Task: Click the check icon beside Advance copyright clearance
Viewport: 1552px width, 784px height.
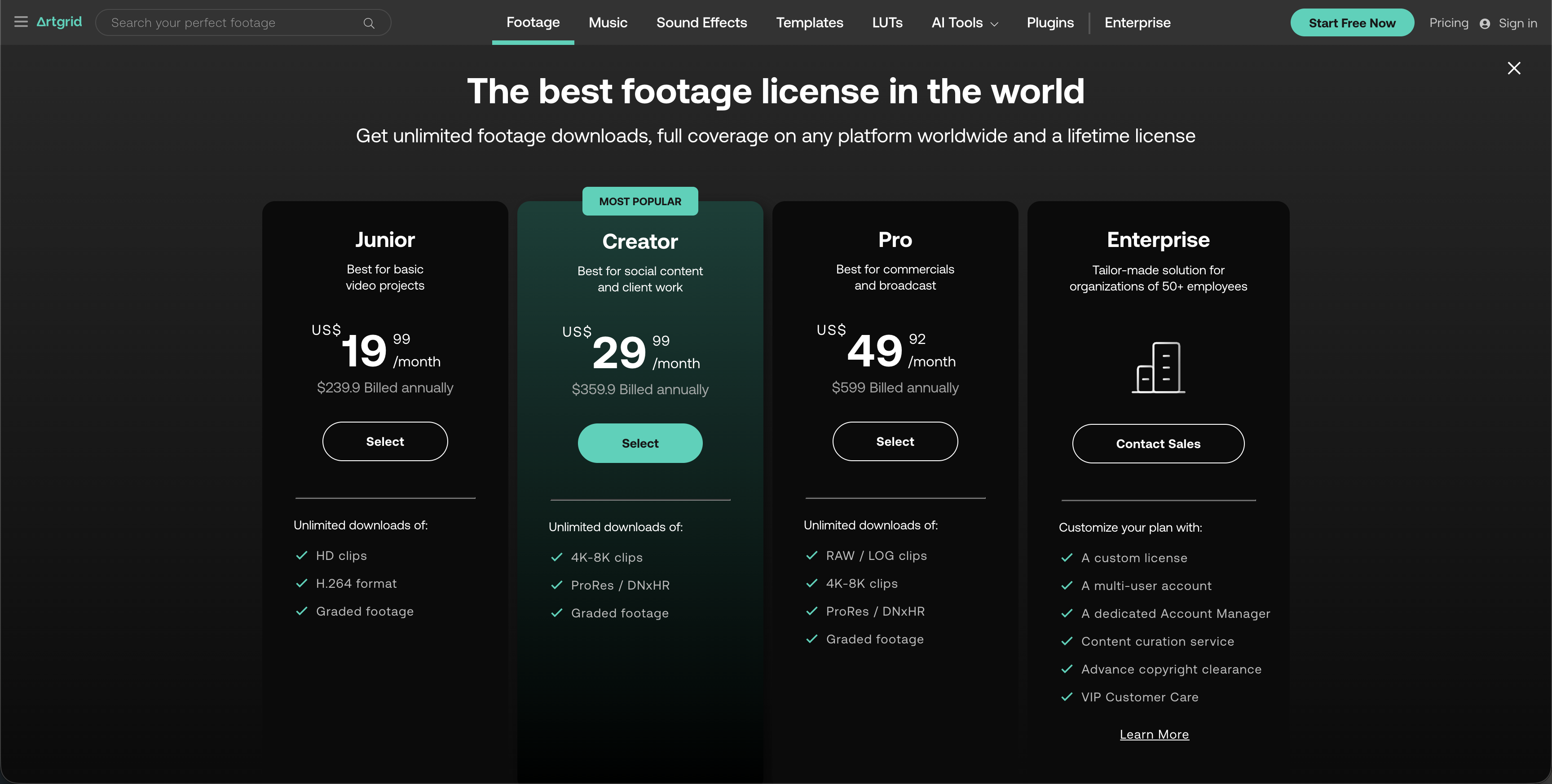Action: (1067, 669)
